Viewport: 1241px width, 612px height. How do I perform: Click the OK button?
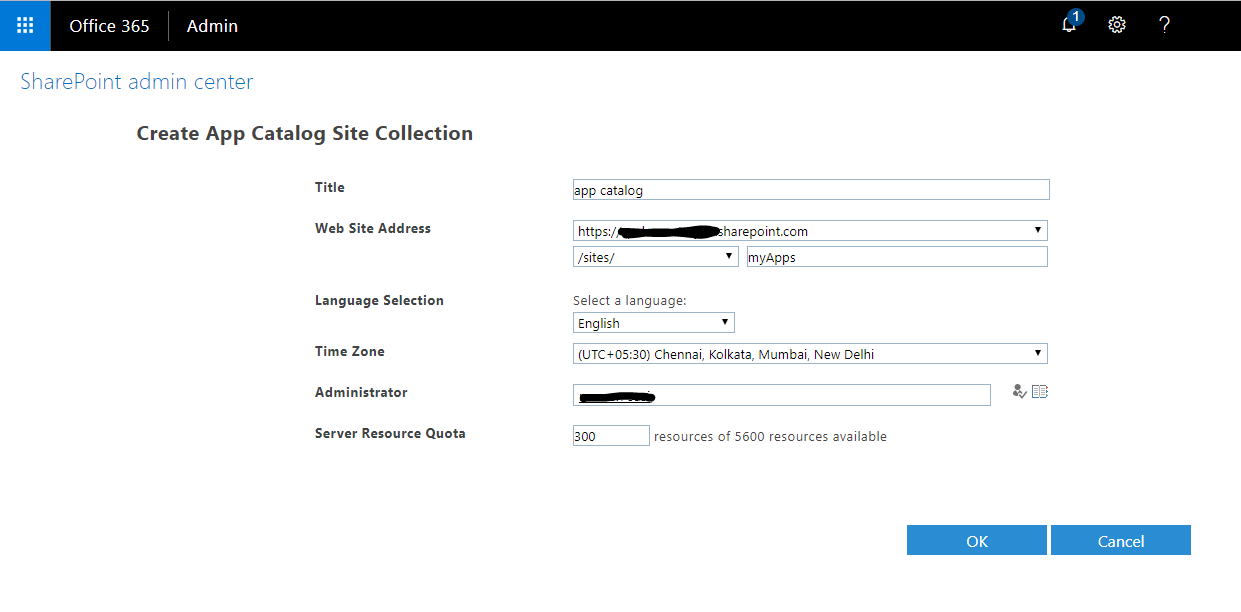976,540
